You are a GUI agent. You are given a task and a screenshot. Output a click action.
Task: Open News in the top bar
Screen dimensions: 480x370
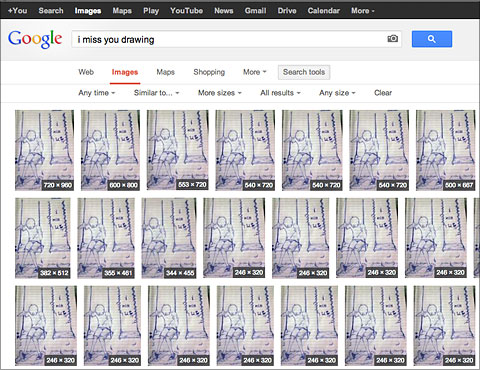[x=223, y=11]
